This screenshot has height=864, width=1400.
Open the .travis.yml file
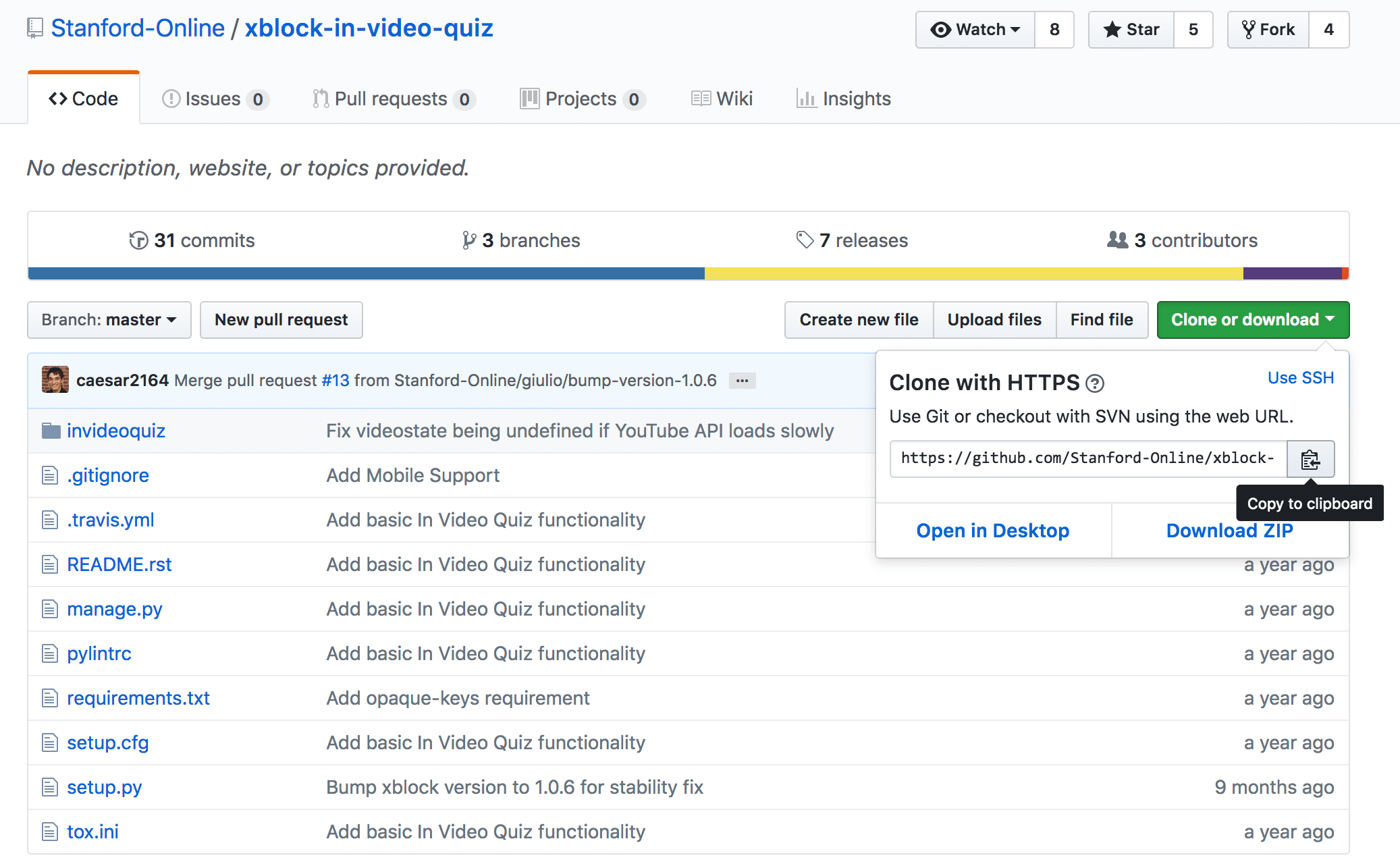coord(111,520)
